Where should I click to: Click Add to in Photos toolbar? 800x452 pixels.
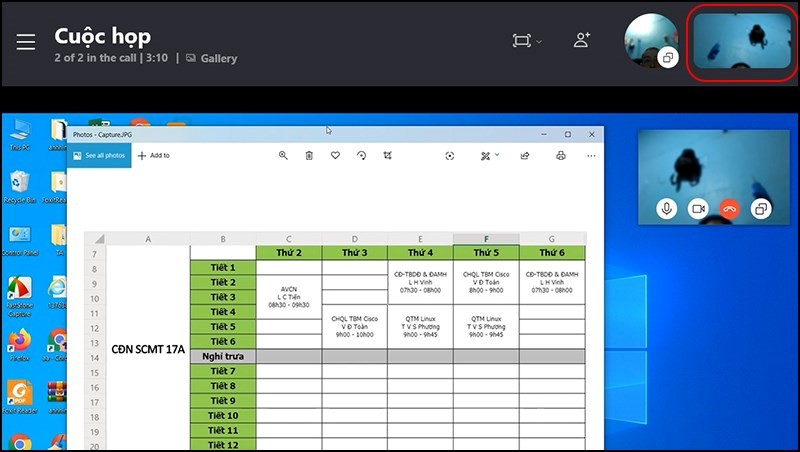click(154, 156)
